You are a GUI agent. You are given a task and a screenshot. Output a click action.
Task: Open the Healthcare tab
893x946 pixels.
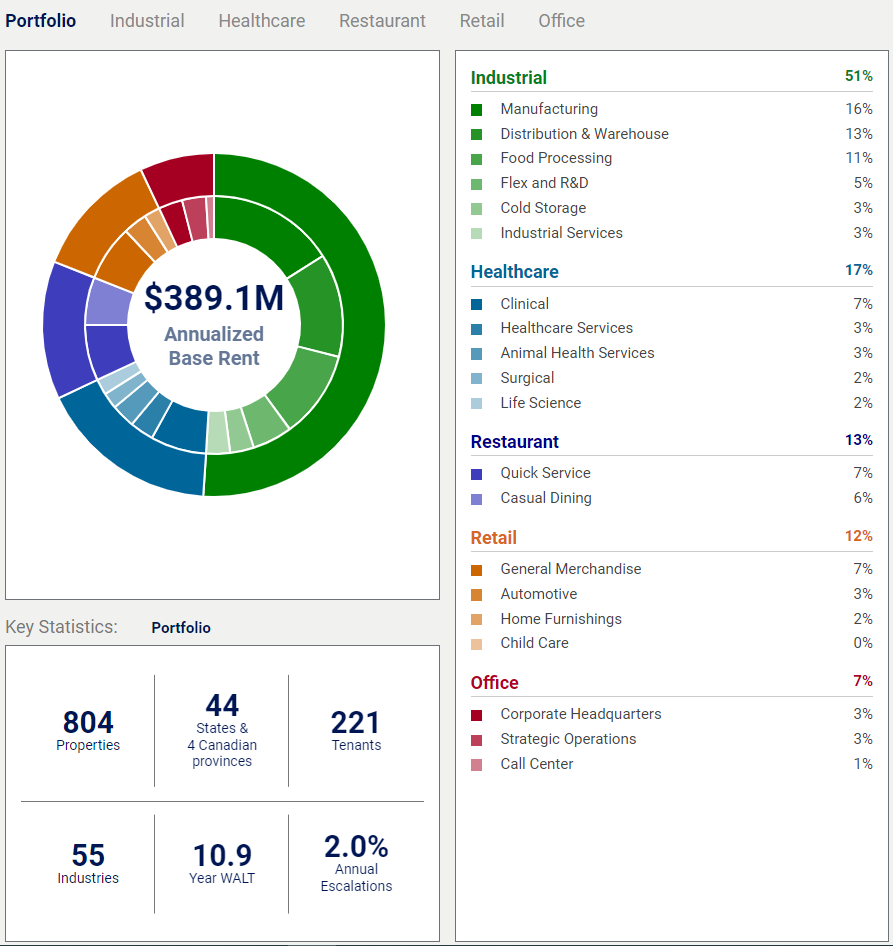click(x=261, y=21)
